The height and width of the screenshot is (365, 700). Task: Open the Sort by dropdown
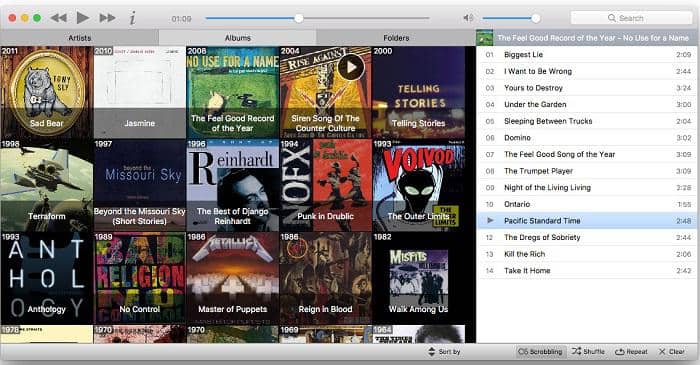point(444,352)
